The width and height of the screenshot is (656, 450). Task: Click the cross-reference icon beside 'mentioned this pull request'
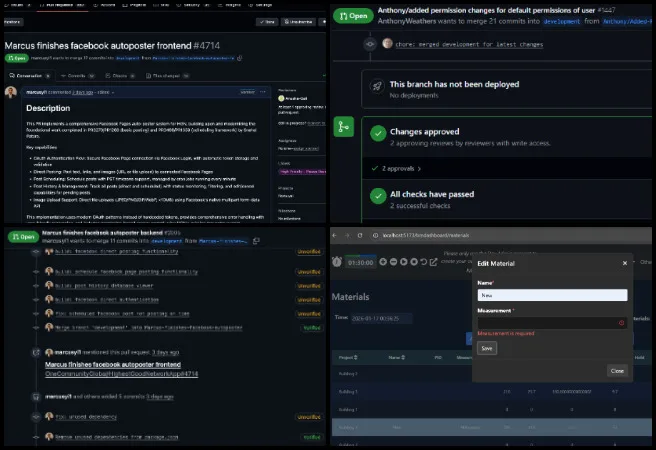(x=36, y=353)
